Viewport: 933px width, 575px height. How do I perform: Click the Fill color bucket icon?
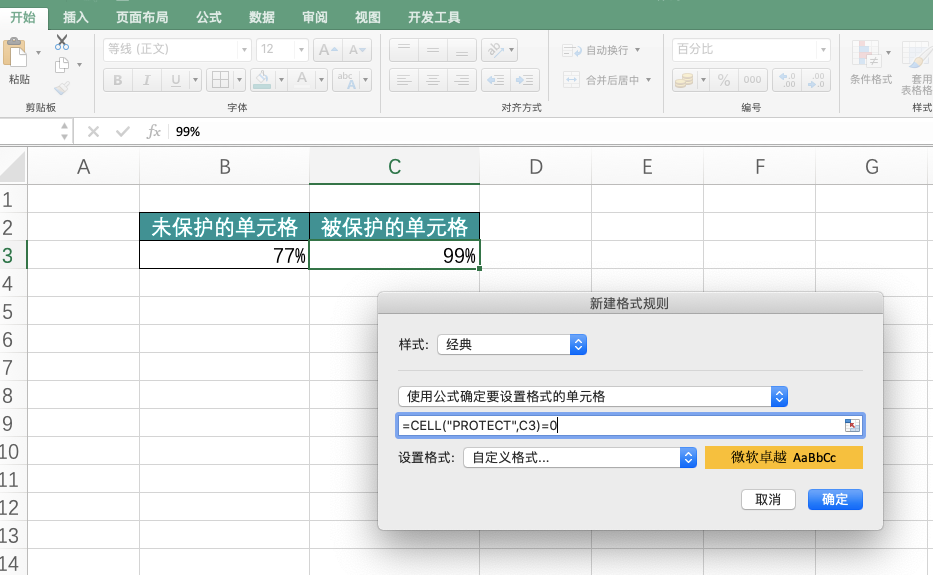(262, 80)
